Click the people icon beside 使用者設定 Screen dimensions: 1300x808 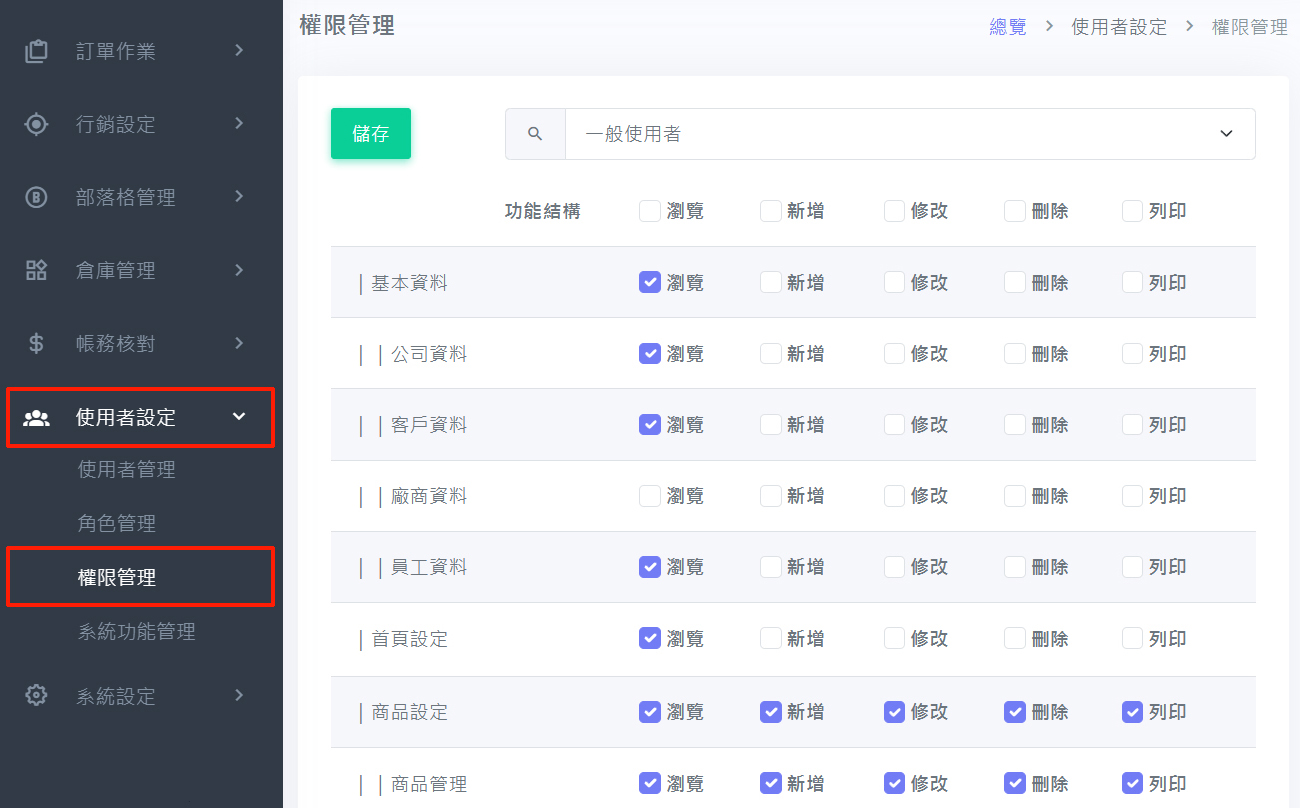[x=36, y=418]
